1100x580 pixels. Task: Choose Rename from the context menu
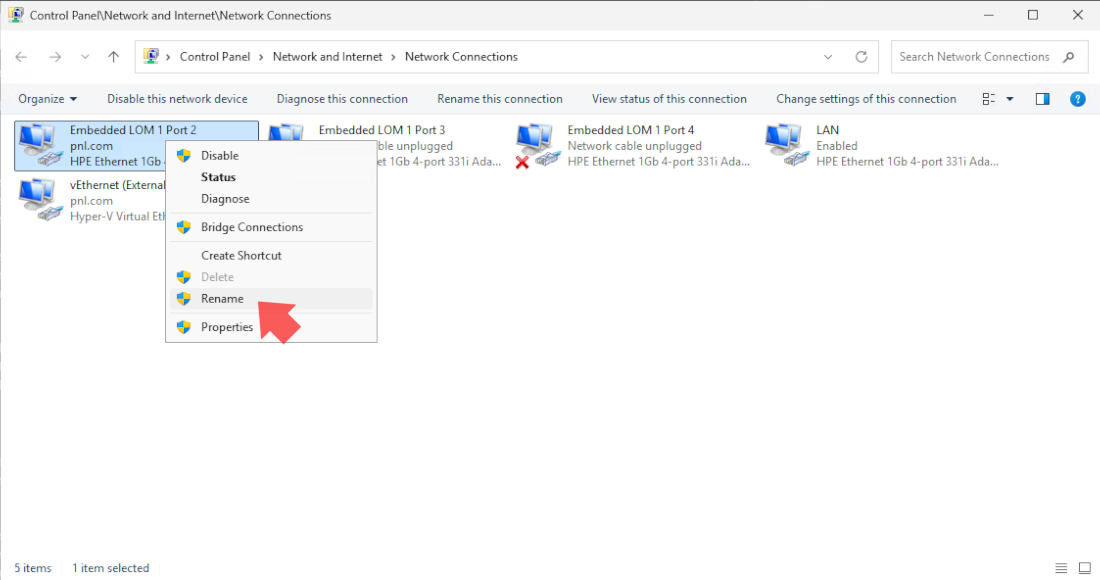click(222, 299)
